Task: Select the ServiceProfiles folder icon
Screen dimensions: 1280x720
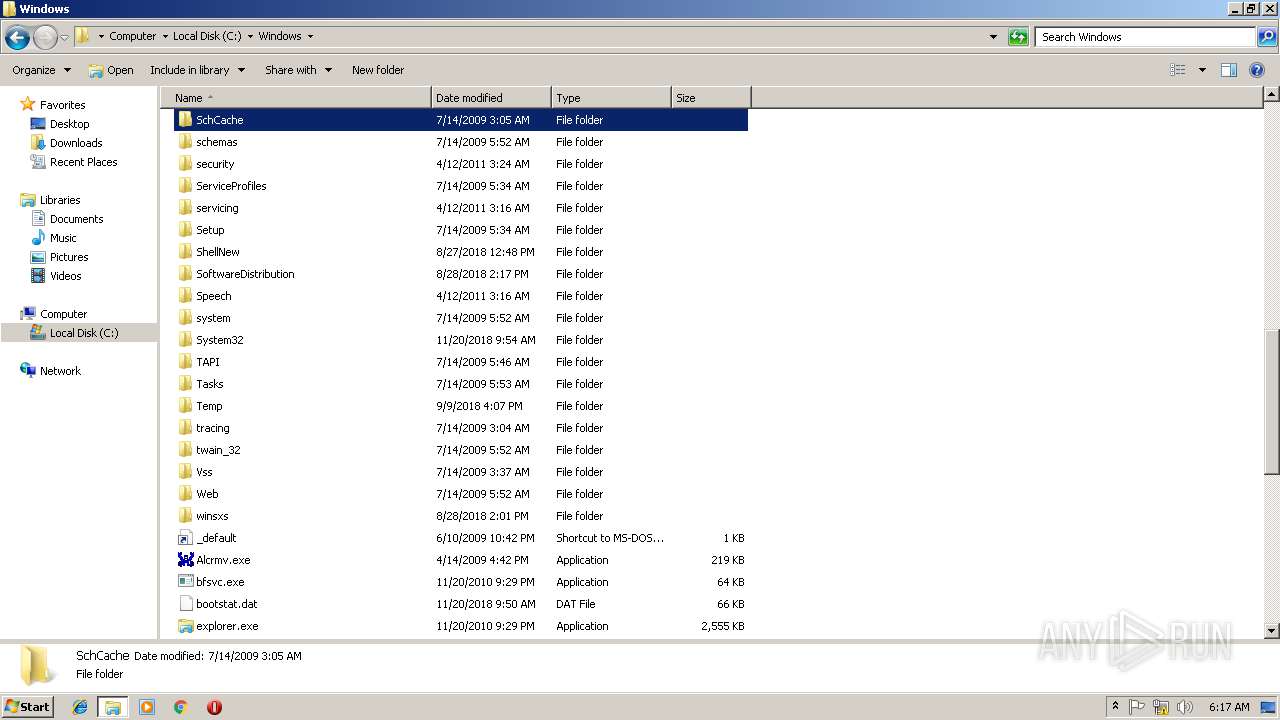Action: click(x=185, y=186)
